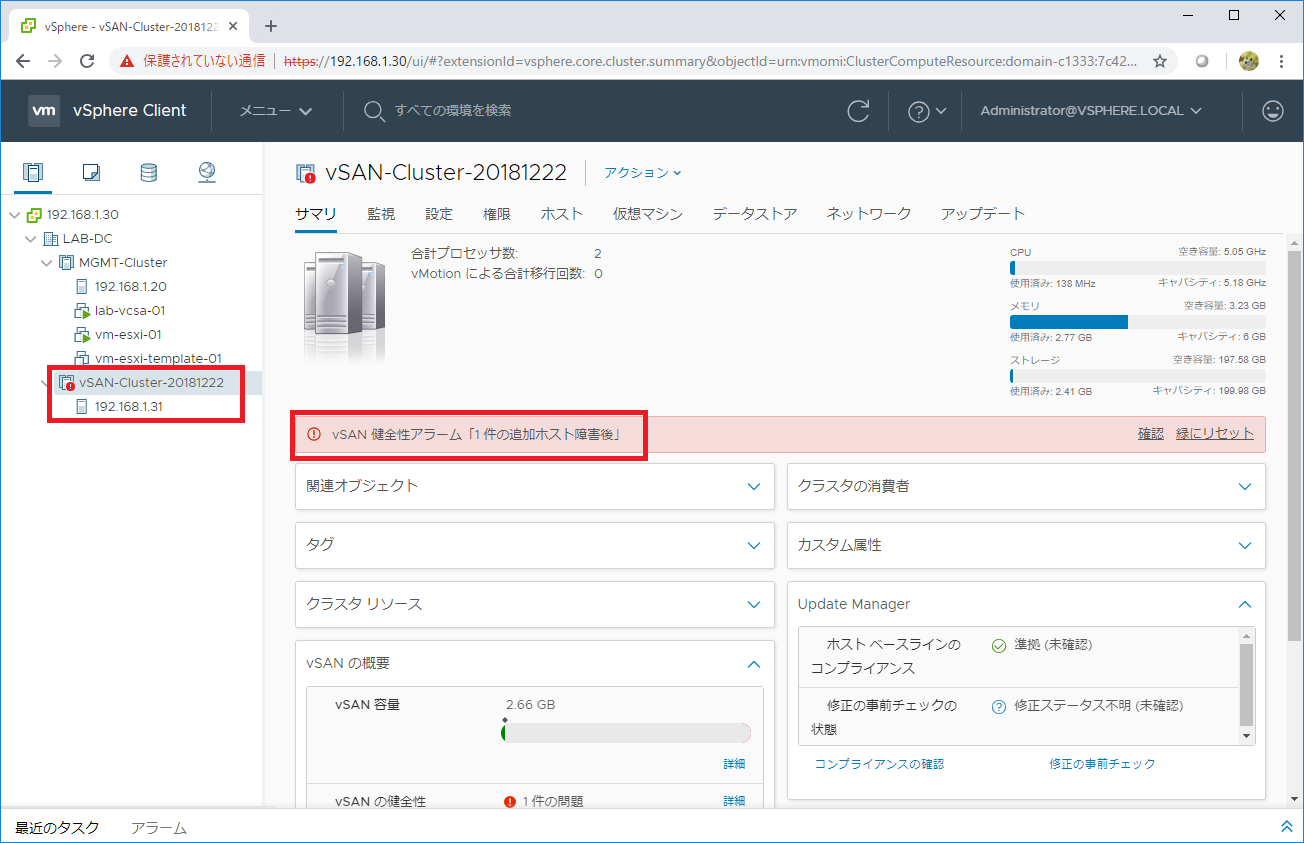
Task: Click the 確認 alarm acknowledge link
Action: pos(1151,434)
